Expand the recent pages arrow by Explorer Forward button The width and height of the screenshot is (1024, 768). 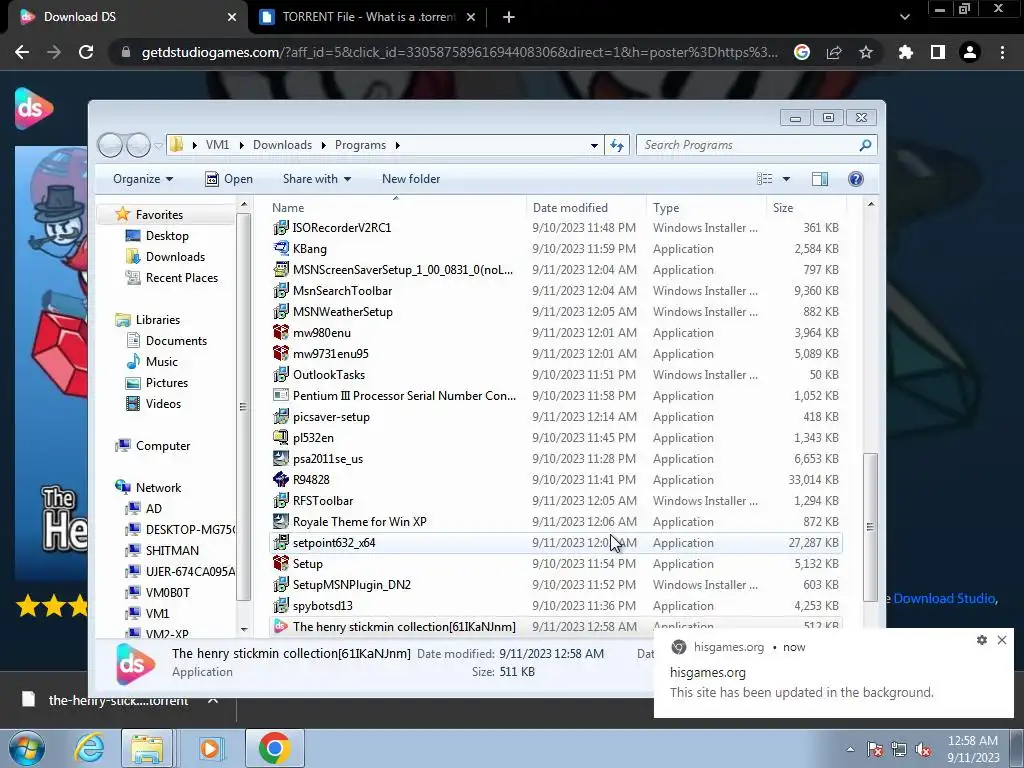tap(158, 146)
